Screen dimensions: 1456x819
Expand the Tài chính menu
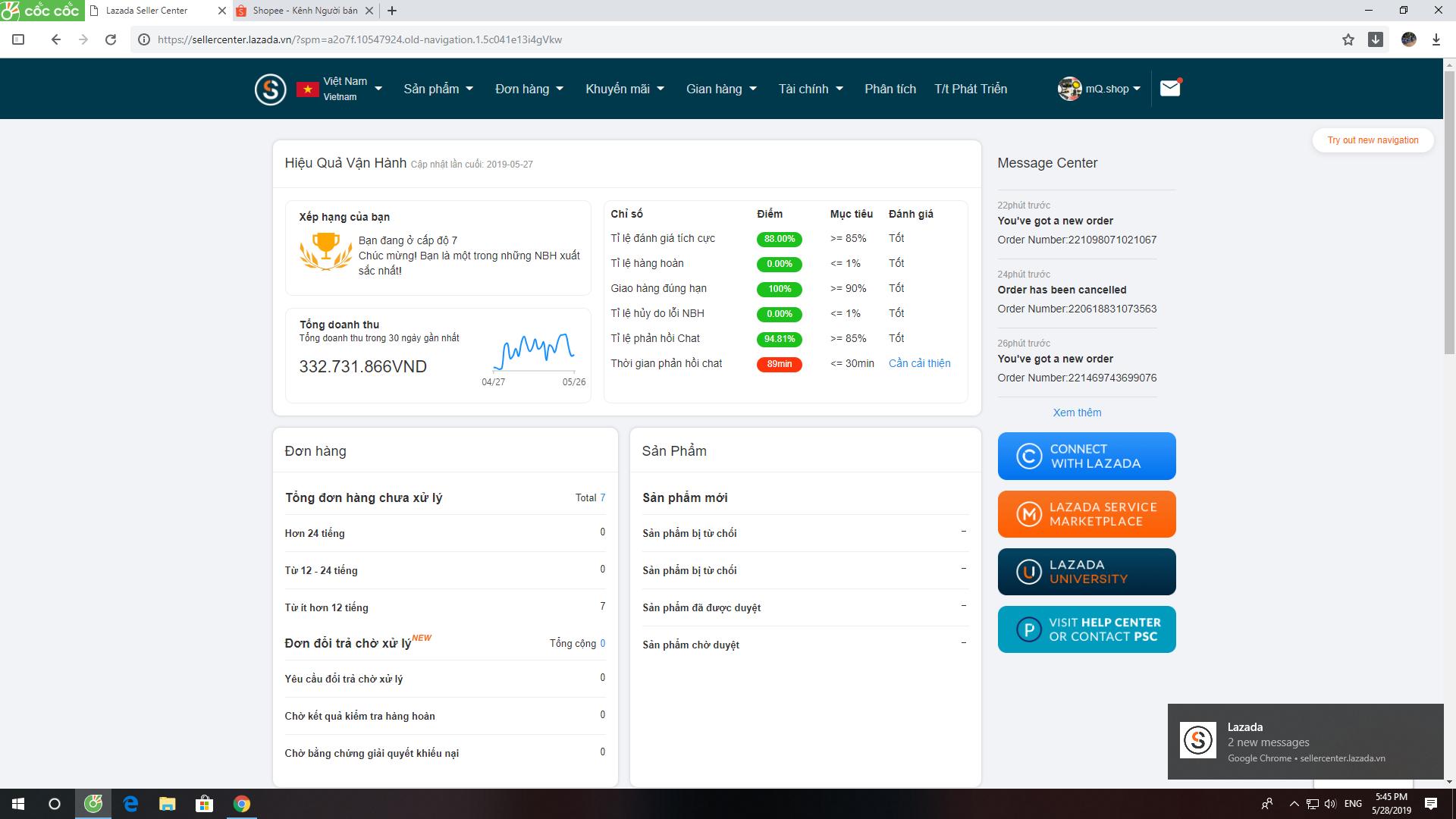point(811,89)
